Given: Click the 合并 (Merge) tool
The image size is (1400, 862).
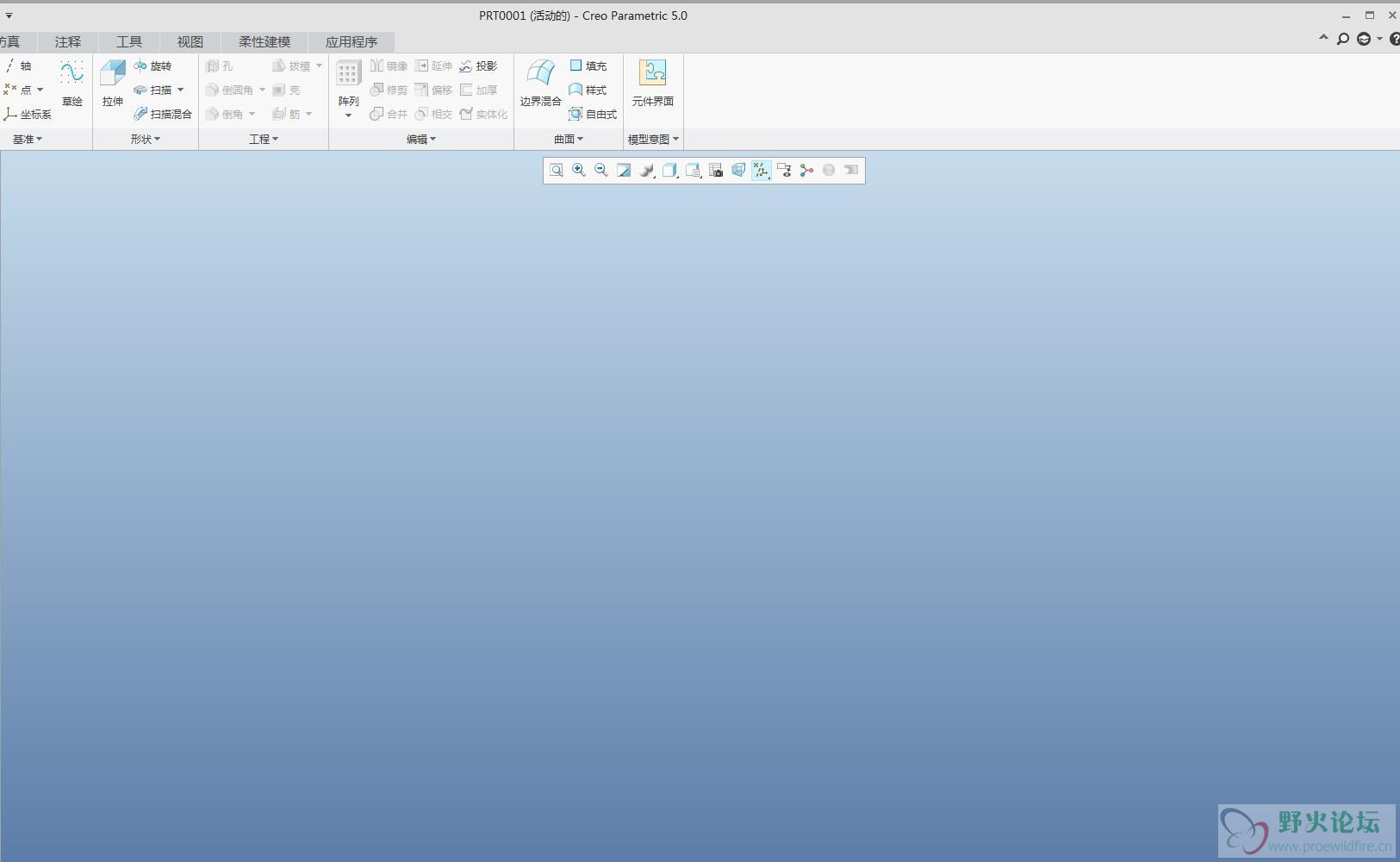Looking at the screenshot, I should pyautogui.click(x=389, y=114).
